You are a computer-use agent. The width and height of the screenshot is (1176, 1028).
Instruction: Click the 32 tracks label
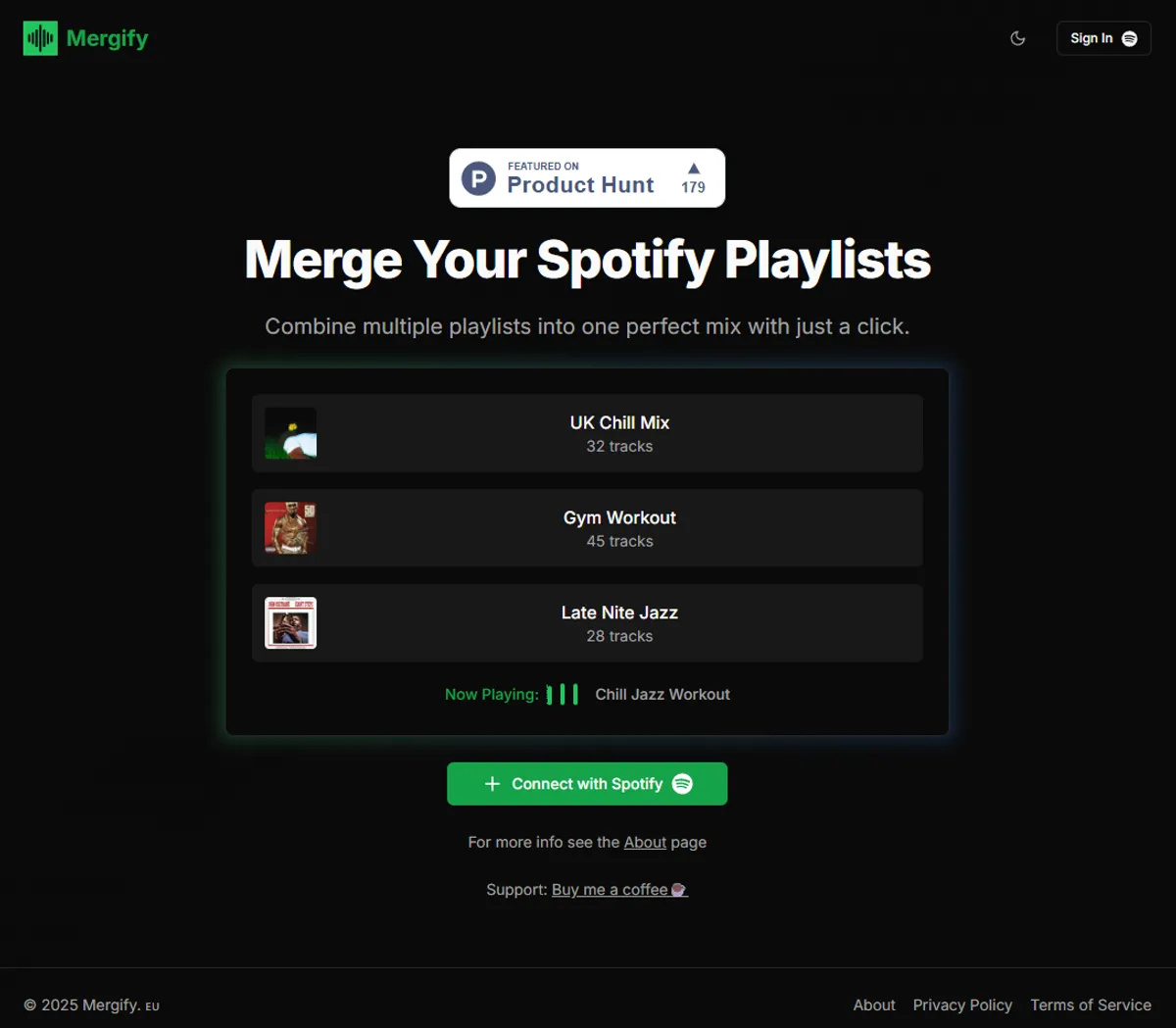[x=619, y=446]
